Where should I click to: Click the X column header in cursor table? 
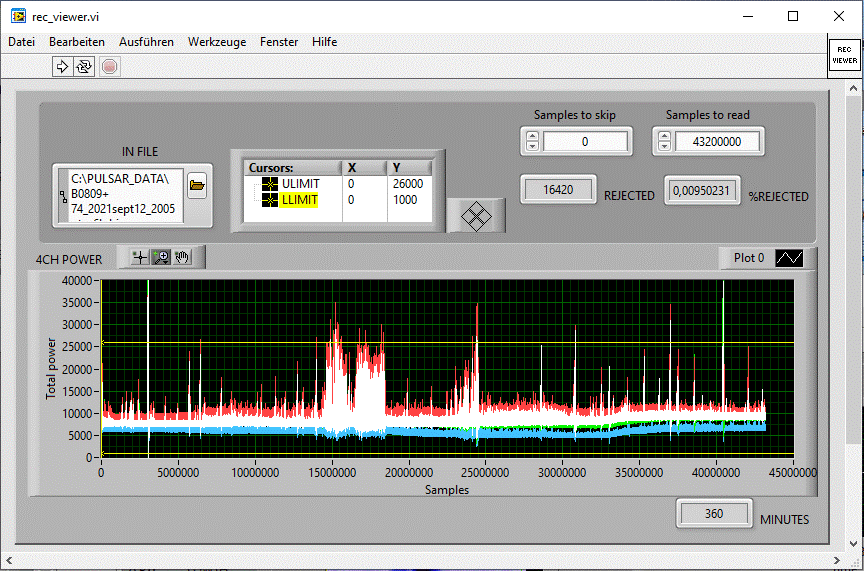tap(365, 168)
